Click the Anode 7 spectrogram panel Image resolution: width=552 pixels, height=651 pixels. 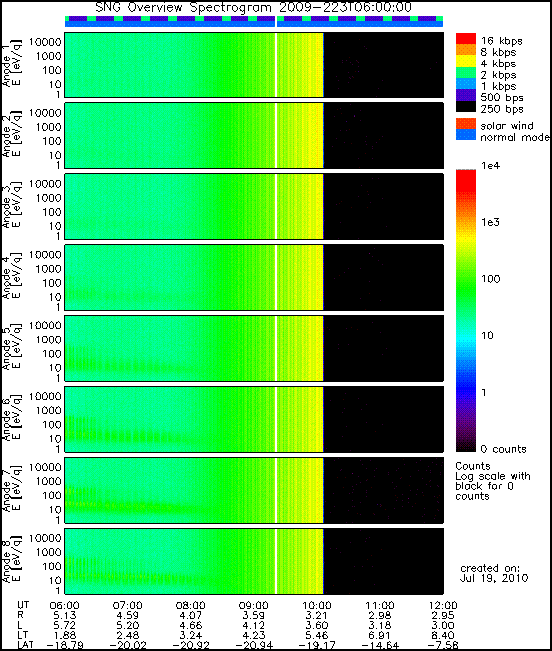[254, 490]
